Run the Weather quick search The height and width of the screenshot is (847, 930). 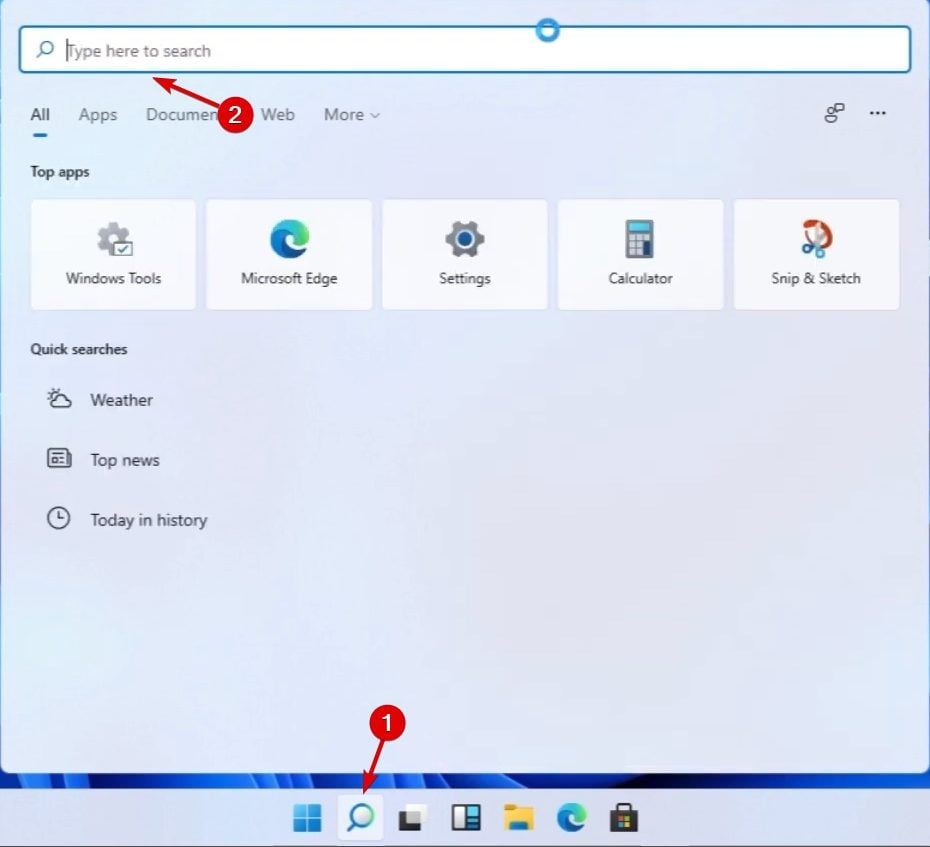(x=121, y=399)
